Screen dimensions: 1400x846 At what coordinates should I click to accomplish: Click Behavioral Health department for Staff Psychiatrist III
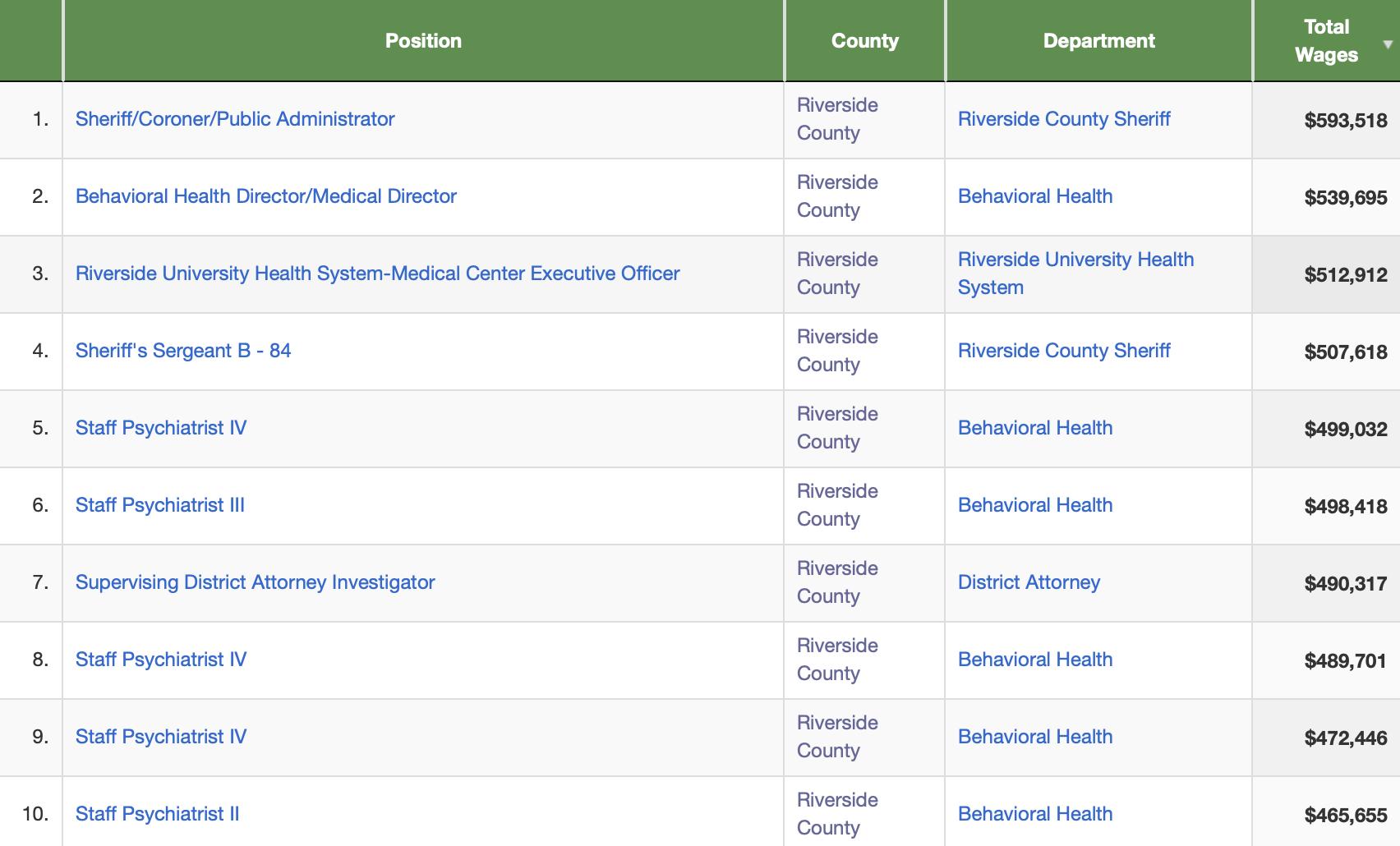[1035, 505]
